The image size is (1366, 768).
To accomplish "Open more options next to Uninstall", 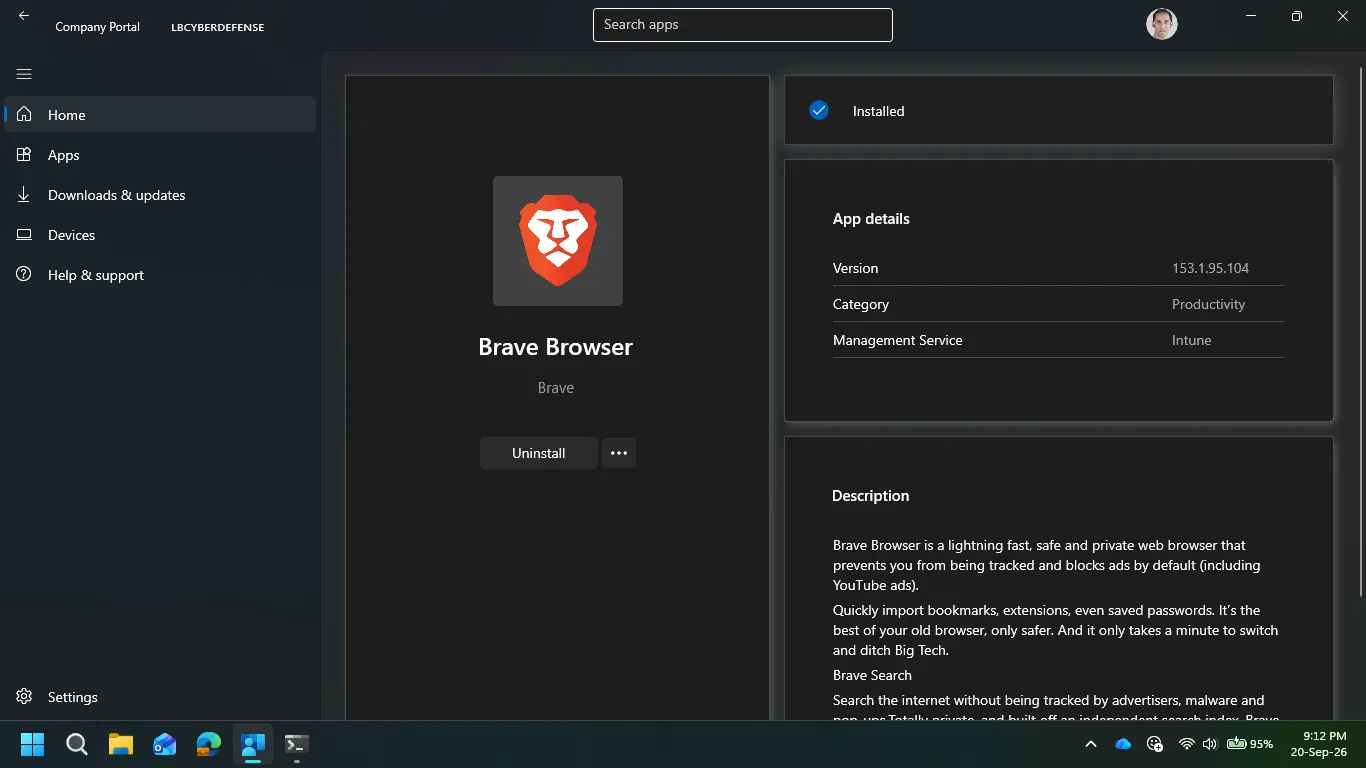I will 619,453.
